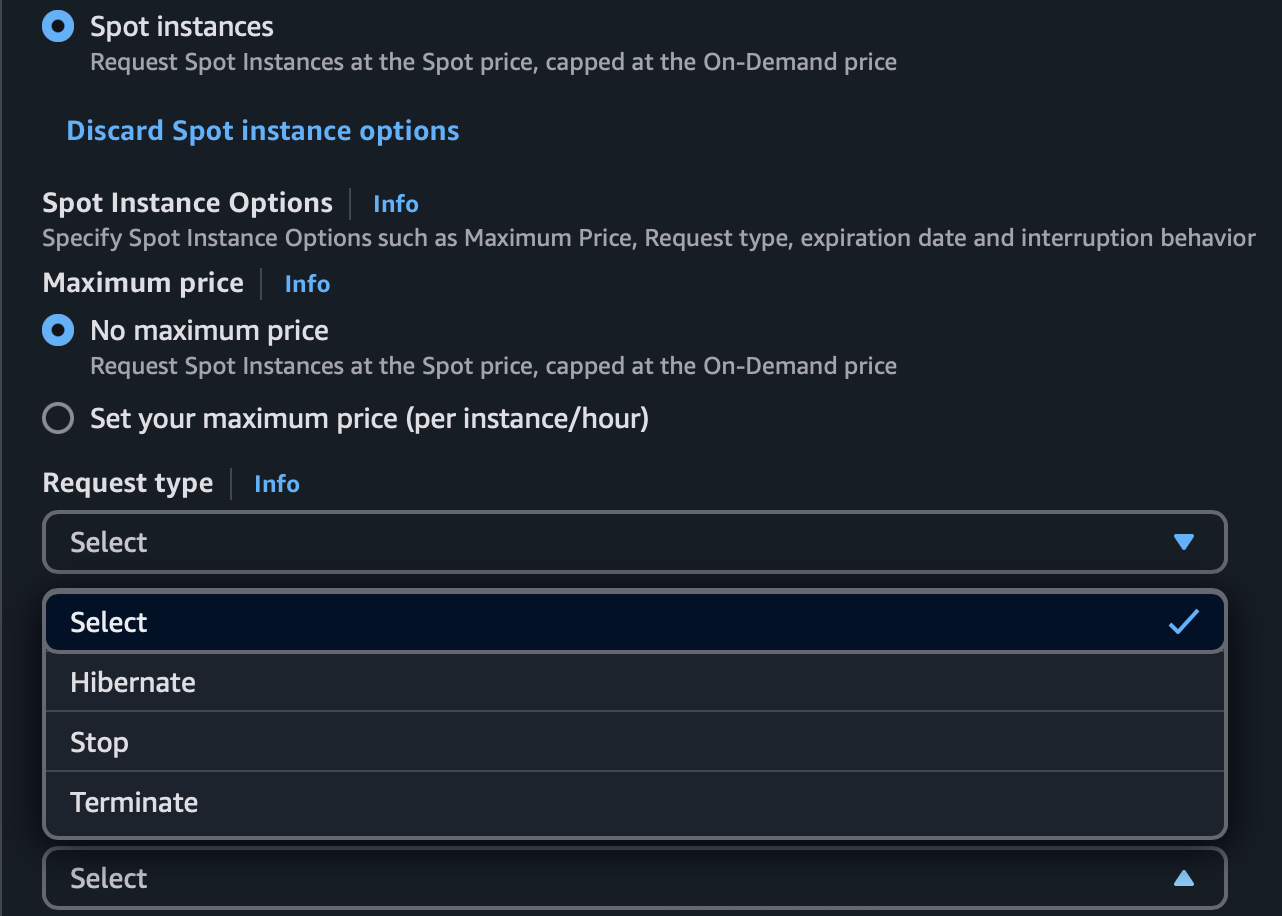Open the Request type Select dropdown
This screenshot has width=1282, height=916.
pyautogui.click(x=634, y=542)
